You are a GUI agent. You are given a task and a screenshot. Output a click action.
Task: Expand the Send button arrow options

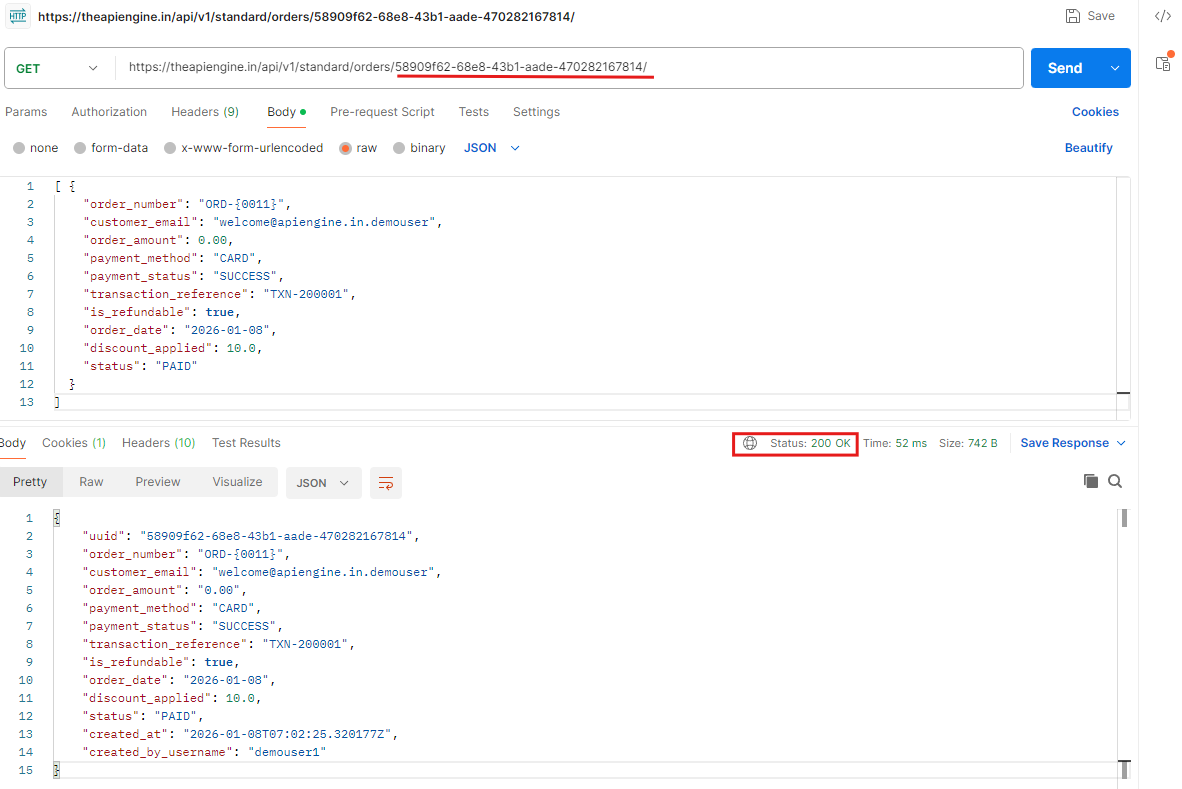1115,68
